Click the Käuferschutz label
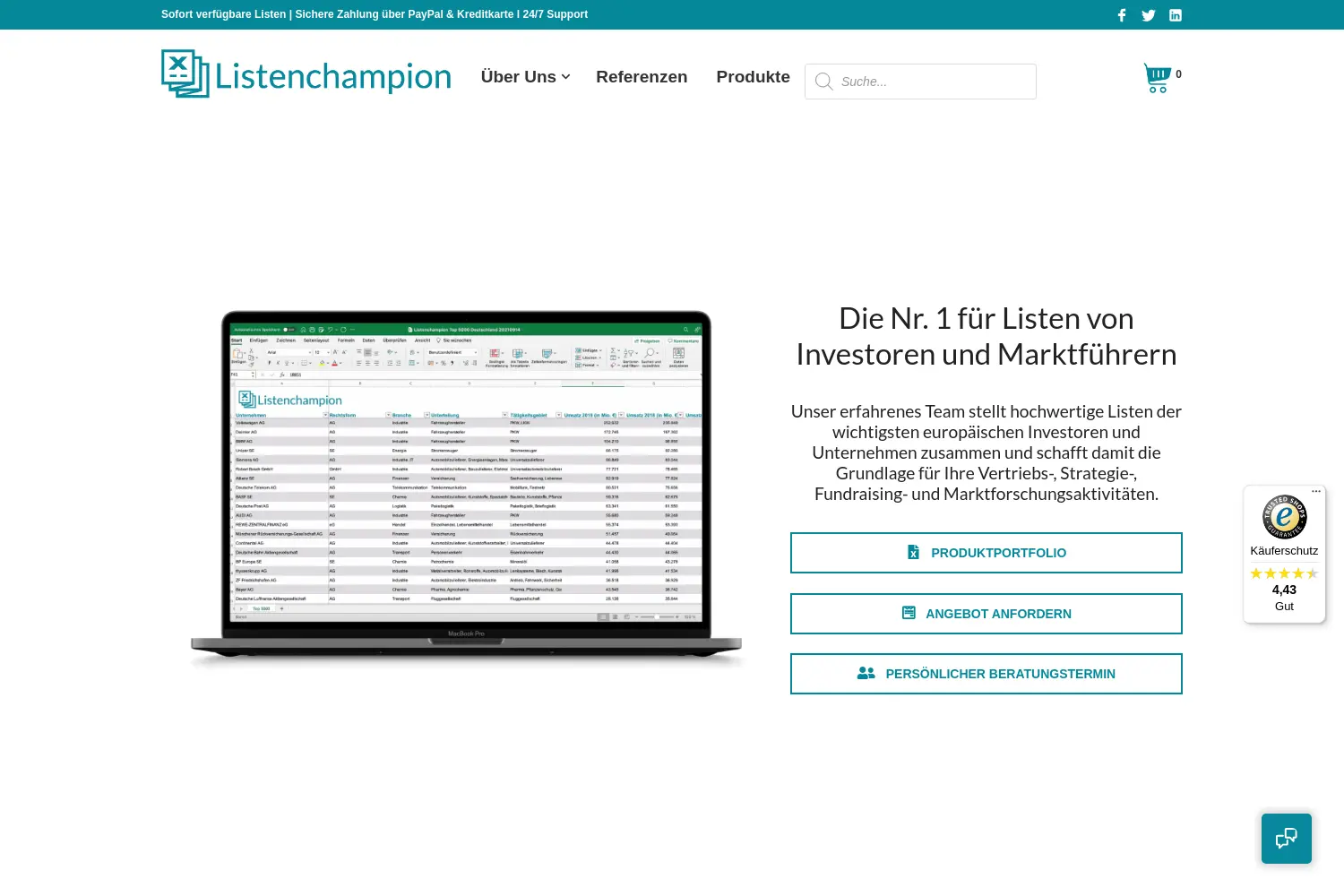This screenshot has height=896, width=1344. (x=1284, y=551)
